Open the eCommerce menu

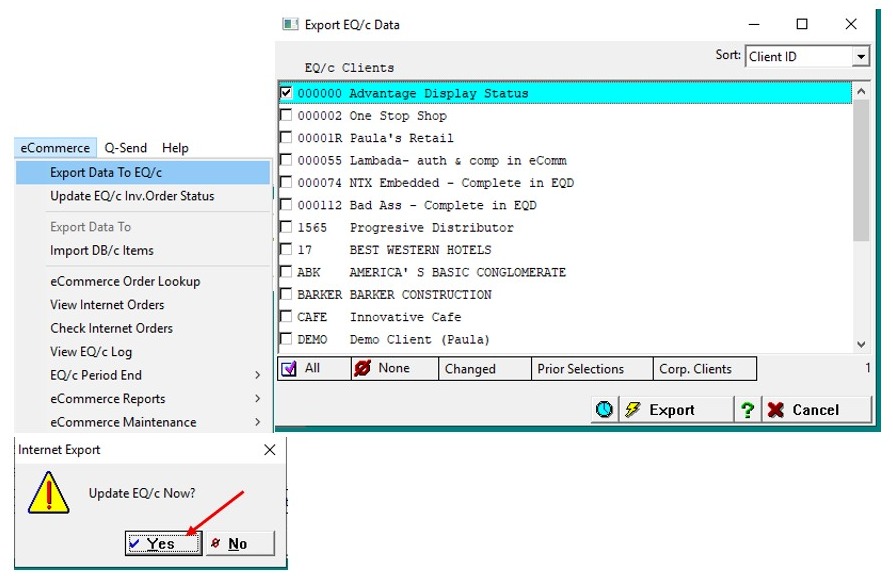[55, 148]
